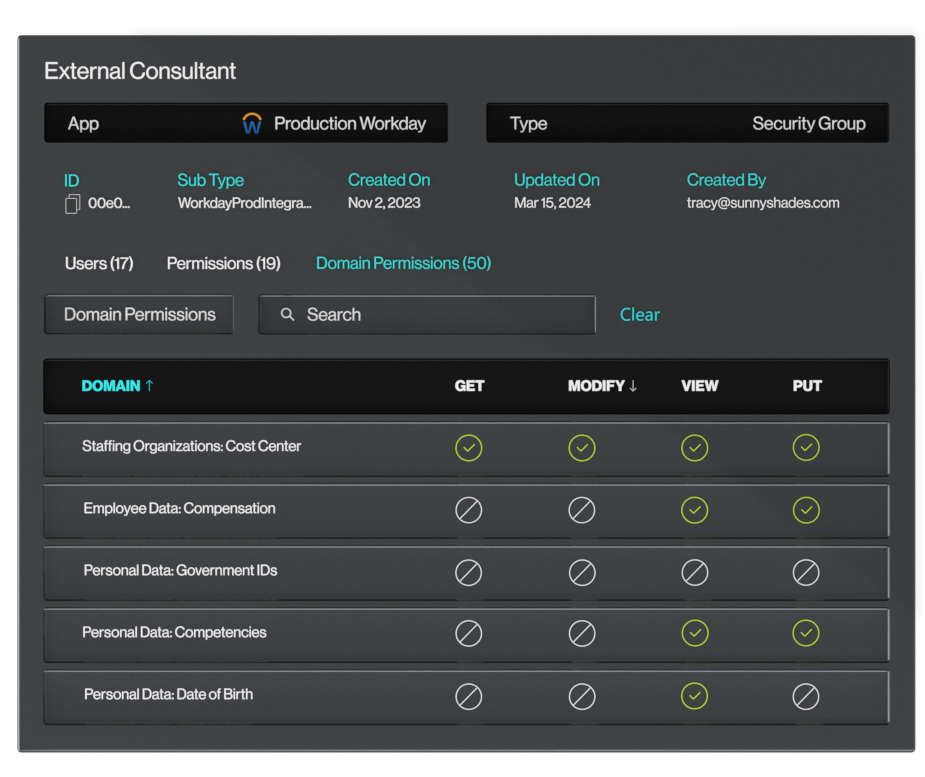Open the Domain Permissions filter button

click(x=139, y=315)
